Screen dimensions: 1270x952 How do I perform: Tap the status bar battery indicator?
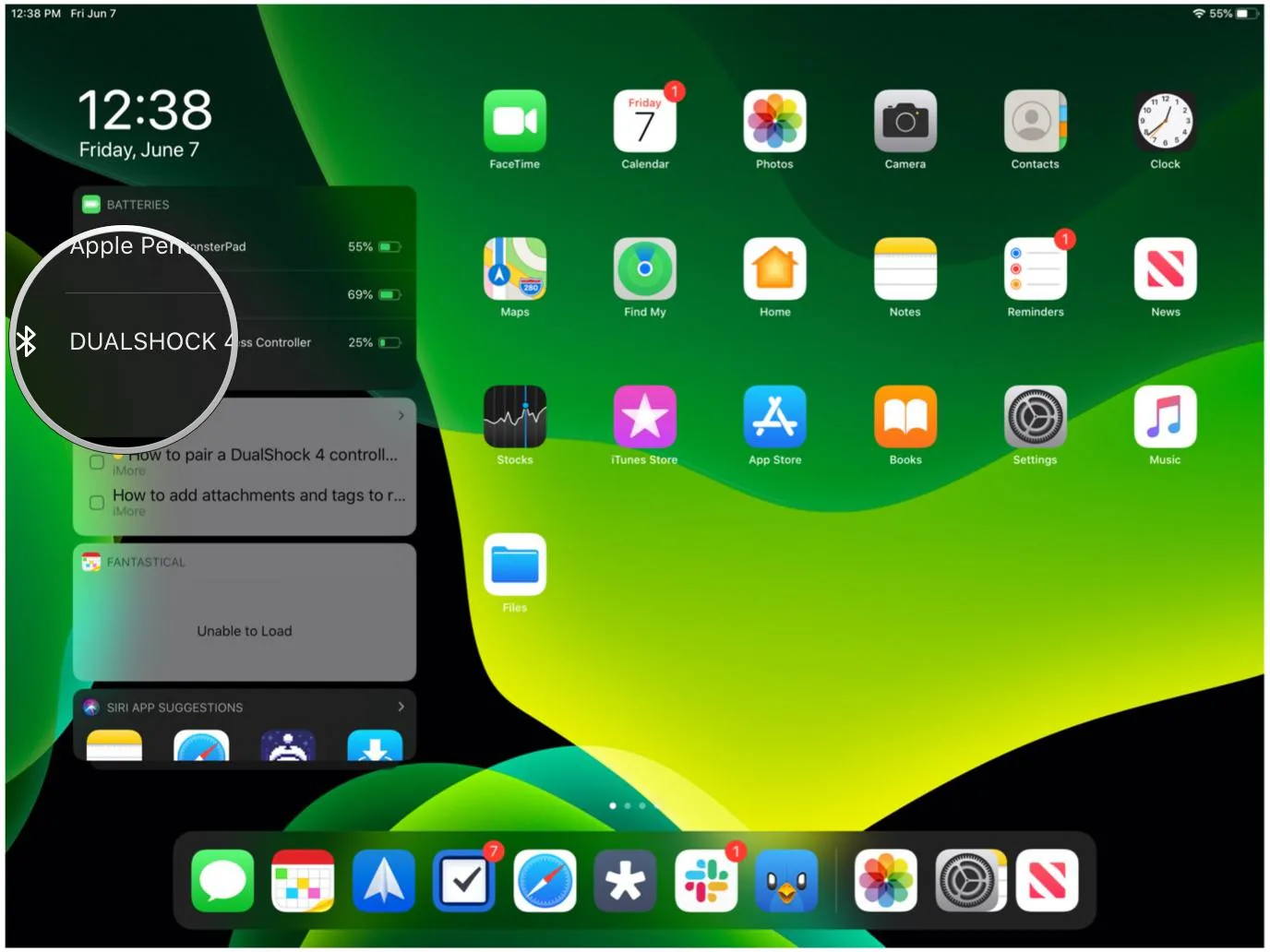click(x=1247, y=14)
